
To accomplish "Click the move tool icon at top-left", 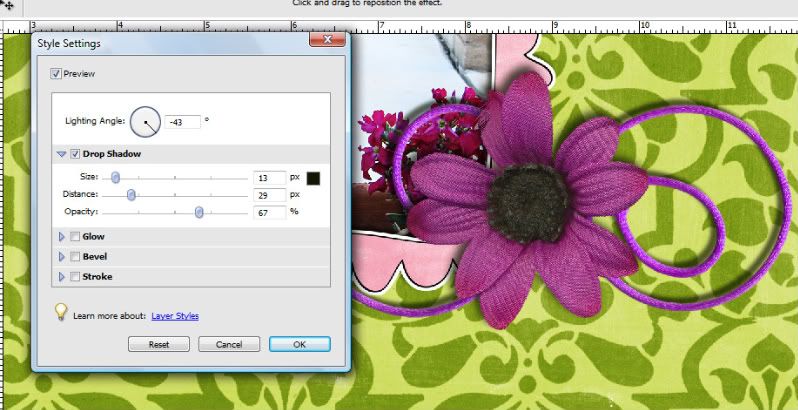I will tap(9, 6).
